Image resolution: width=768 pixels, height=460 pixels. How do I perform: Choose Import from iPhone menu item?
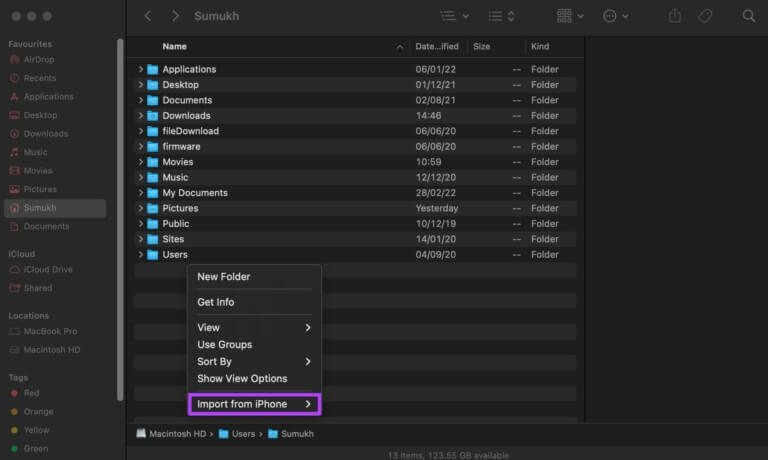click(254, 404)
